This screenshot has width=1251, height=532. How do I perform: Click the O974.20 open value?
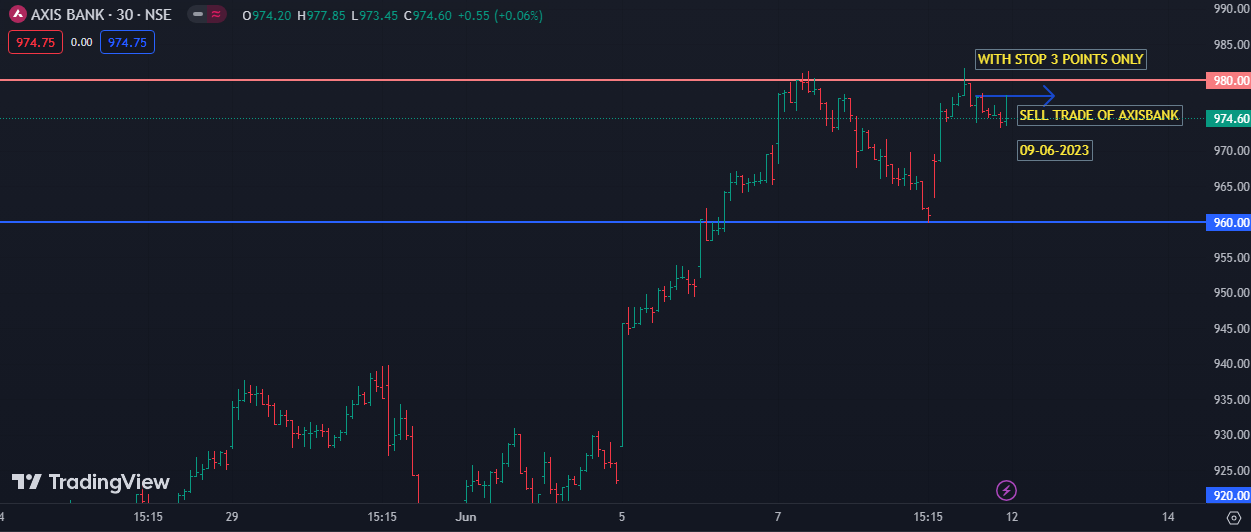pyautogui.click(x=266, y=15)
